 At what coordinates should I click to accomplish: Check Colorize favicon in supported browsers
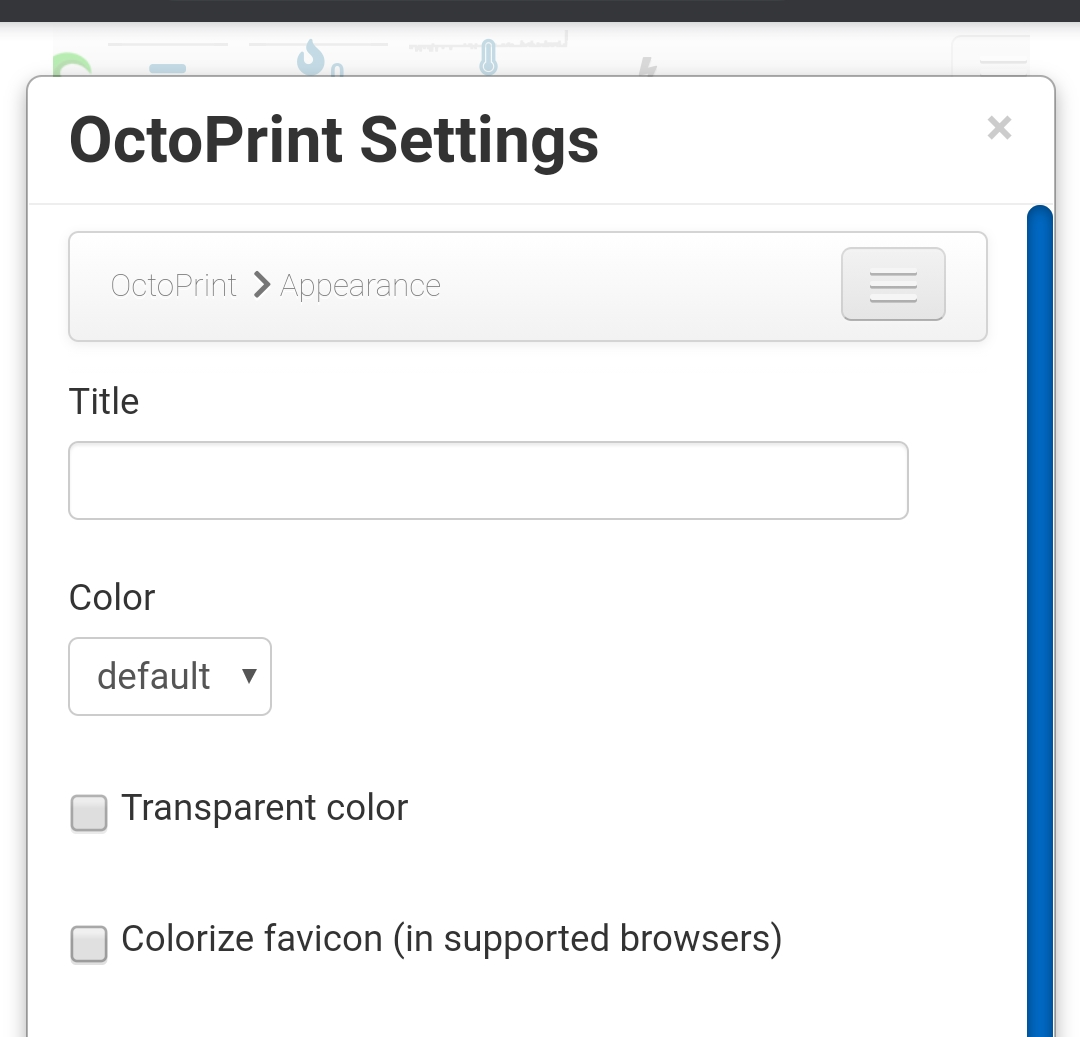coord(88,944)
